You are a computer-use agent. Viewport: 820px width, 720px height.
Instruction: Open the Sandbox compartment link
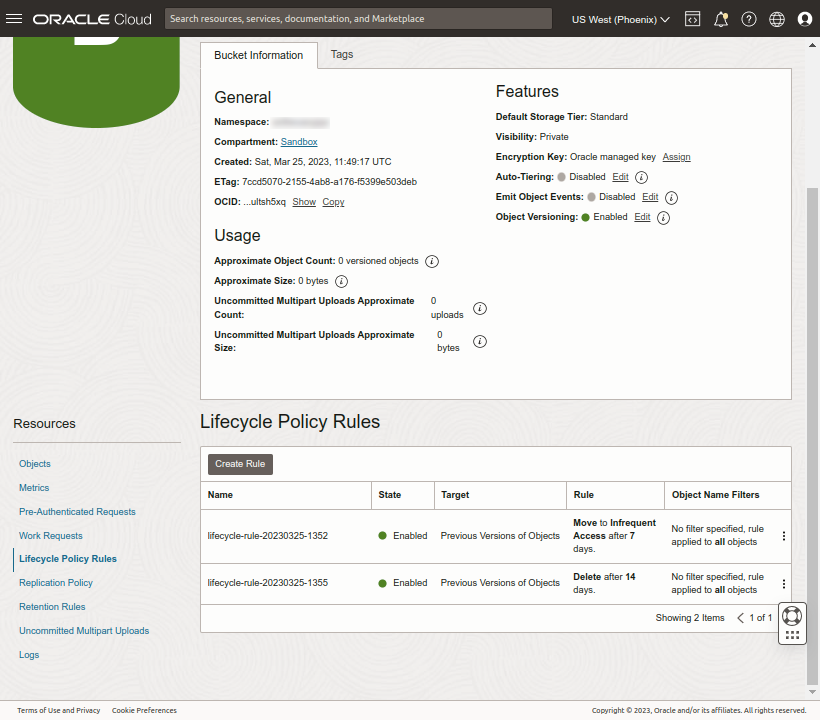point(299,141)
